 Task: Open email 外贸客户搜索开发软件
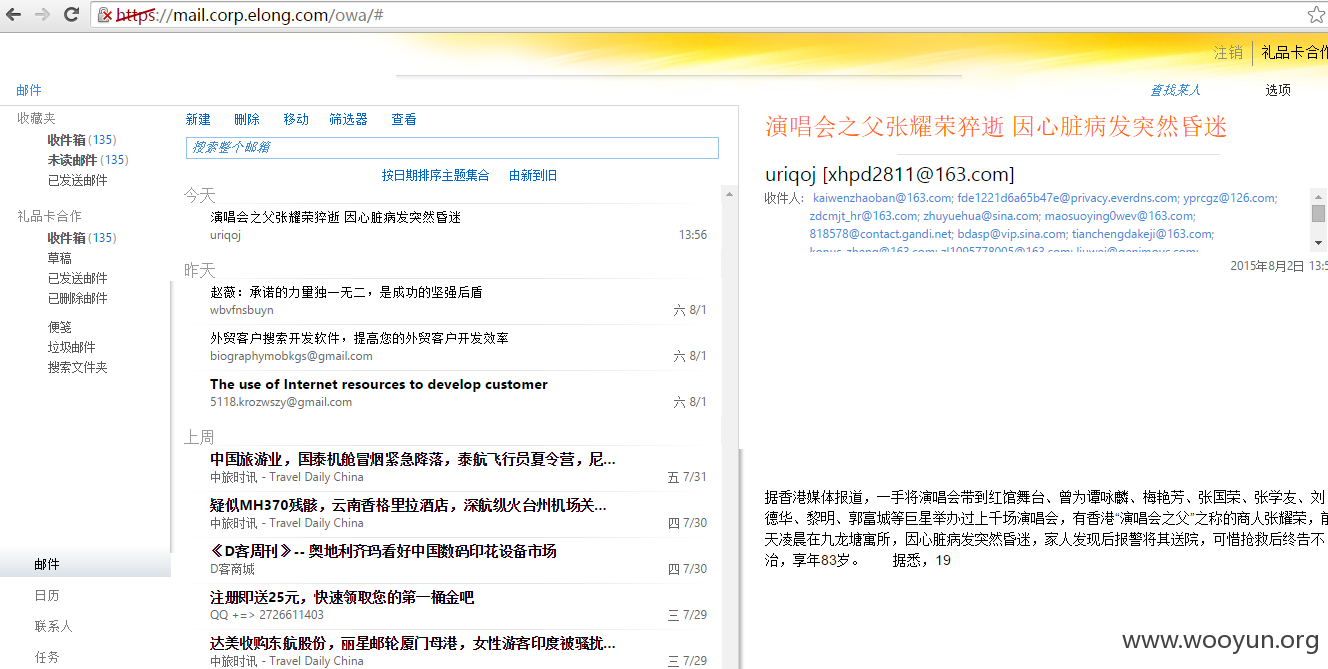coord(452,347)
